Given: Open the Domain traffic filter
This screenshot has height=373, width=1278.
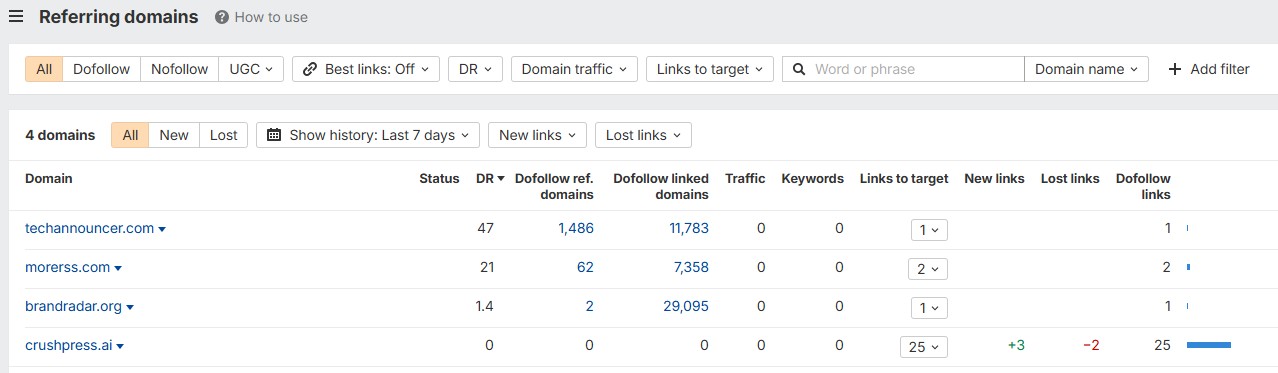Looking at the screenshot, I should (574, 69).
